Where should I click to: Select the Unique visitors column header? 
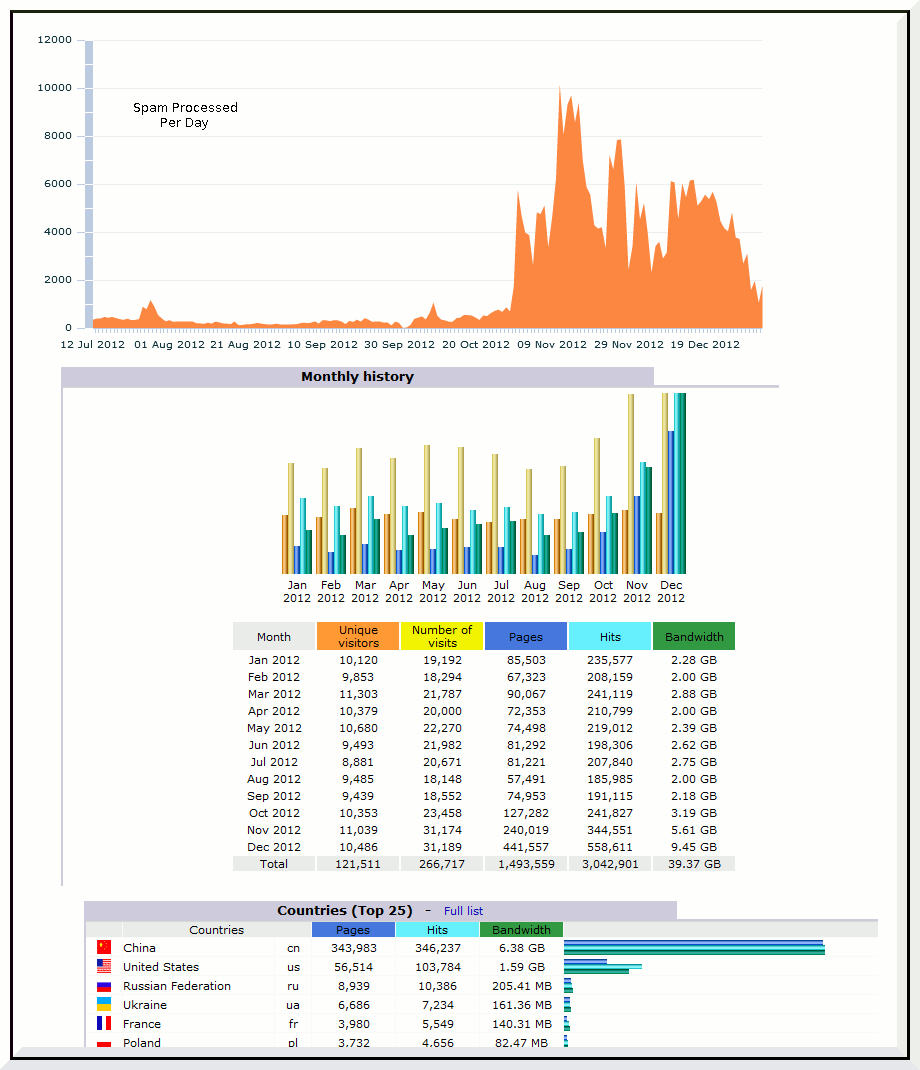pyautogui.click(x=358, y=636)
